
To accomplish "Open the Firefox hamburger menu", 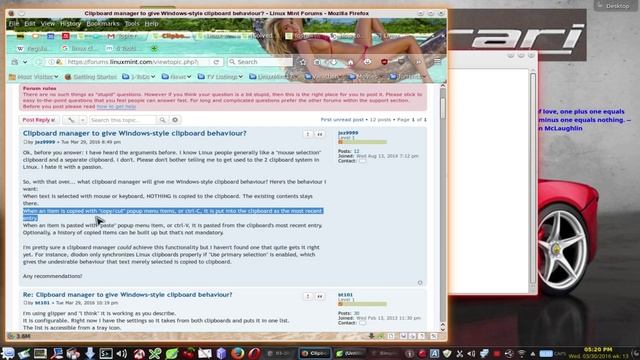I will pyautogui.click(x=437, y=62).
